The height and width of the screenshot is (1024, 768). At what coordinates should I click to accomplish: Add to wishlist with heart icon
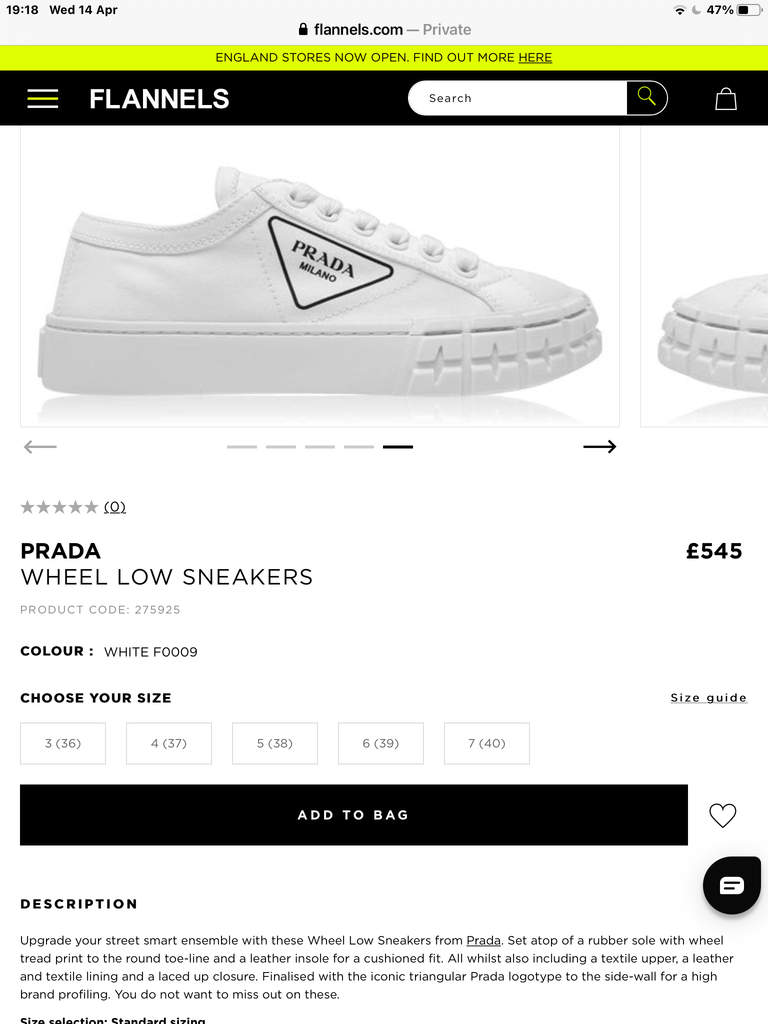[x=722, y=815]
